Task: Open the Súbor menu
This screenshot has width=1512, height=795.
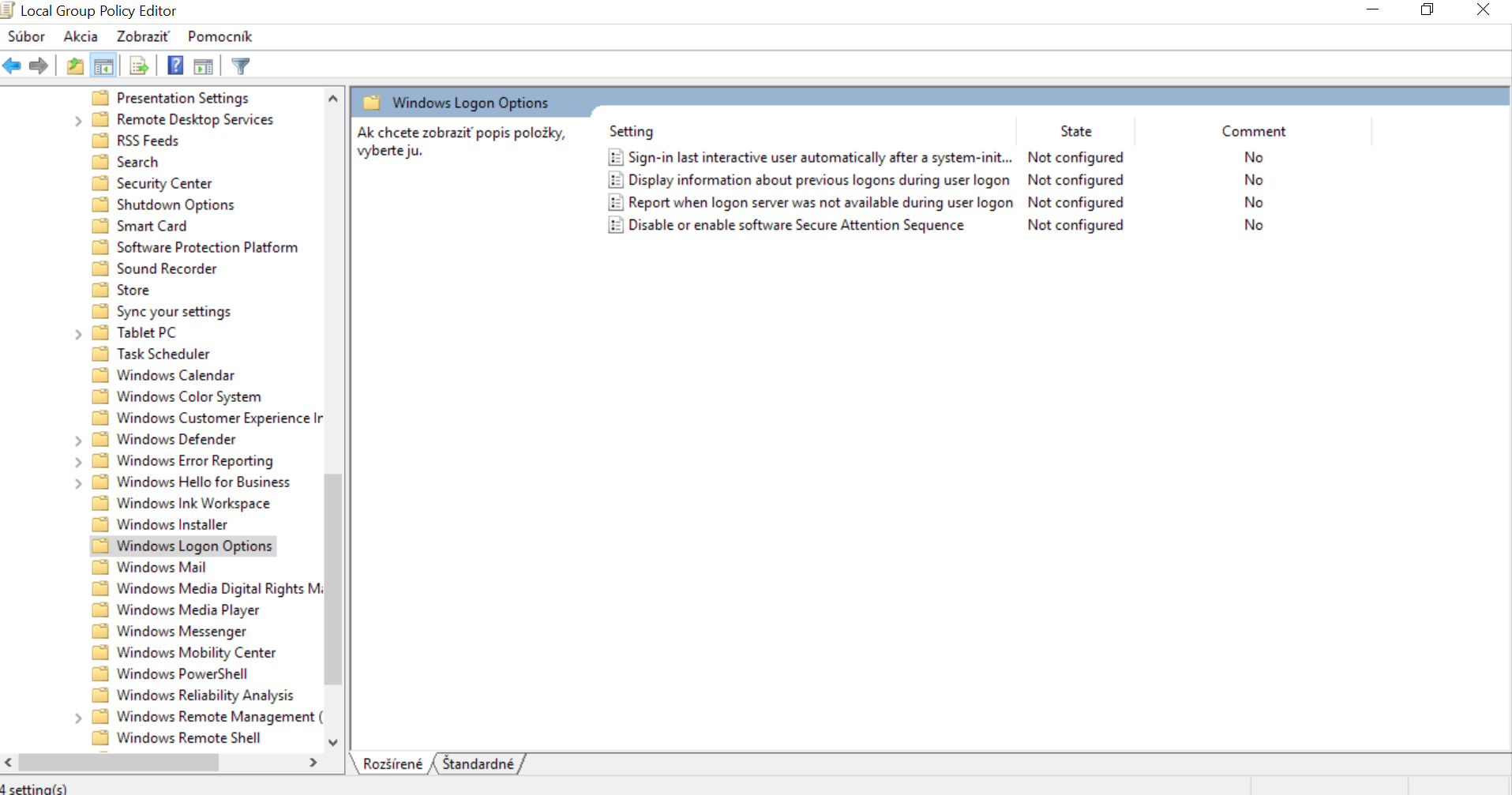Action: click(x=26, y=36)
